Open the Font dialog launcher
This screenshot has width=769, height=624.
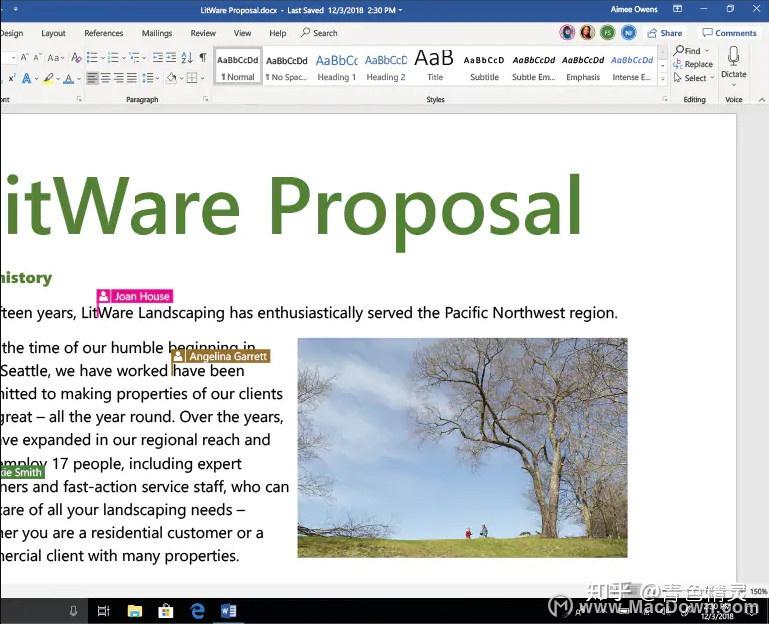coord(78,100)
